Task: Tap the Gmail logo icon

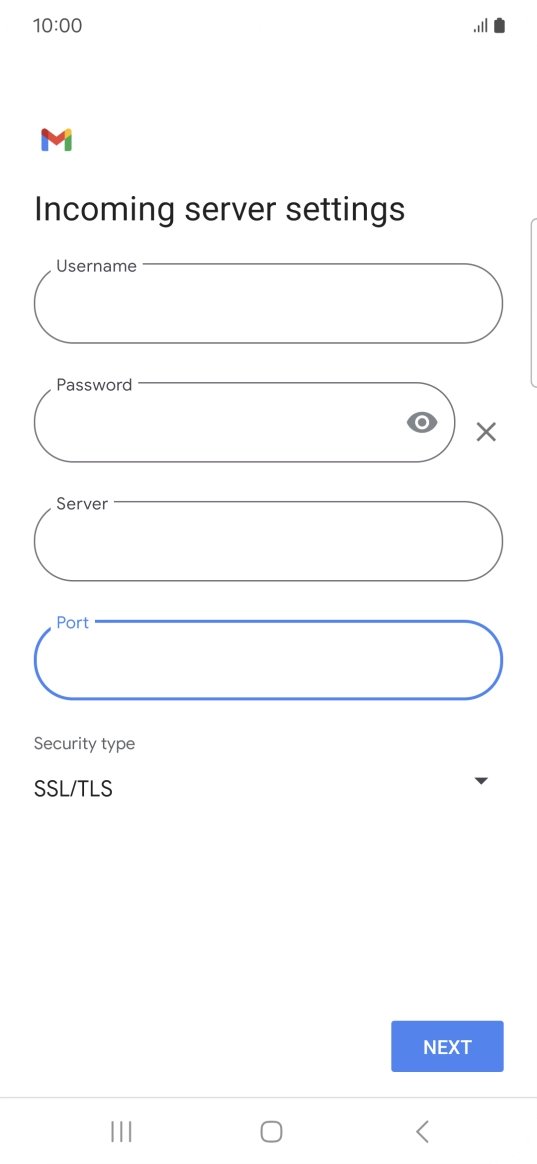Action: point(56,140)
